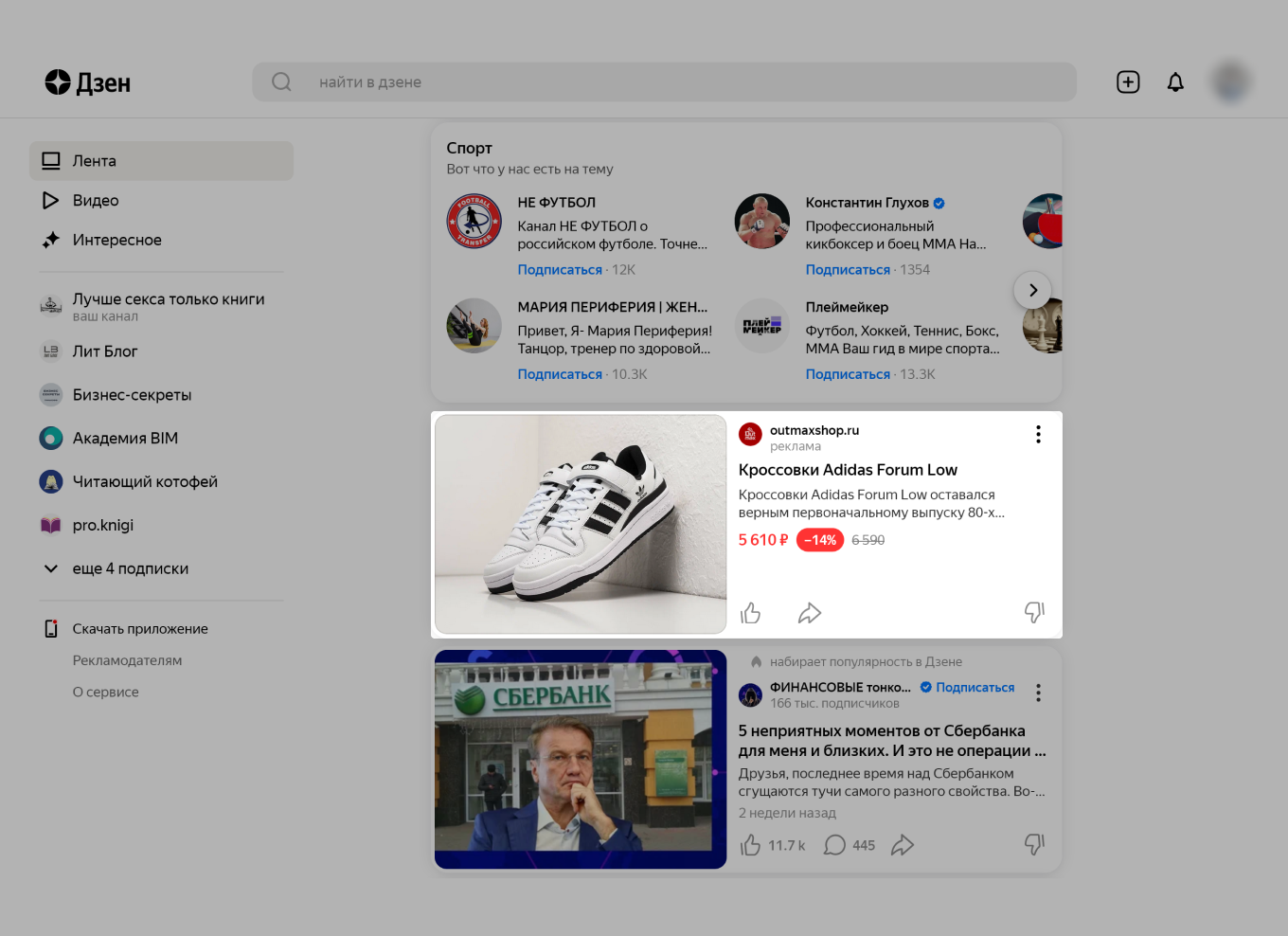Open Читающий котофей subscription
Screen dimensions: 1288x936
145,482
